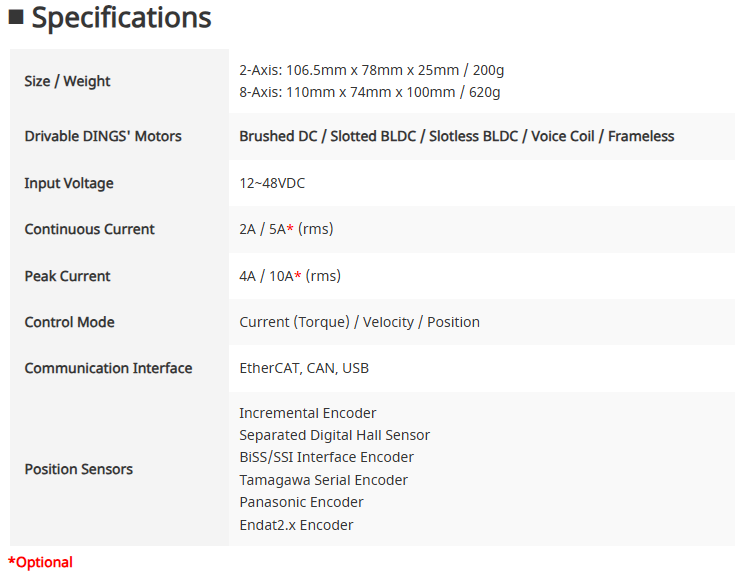Image resolution: width=740 pixels, height=575 pixels.
Task: Select the Size / Weight row label
Action: (67, 81)
